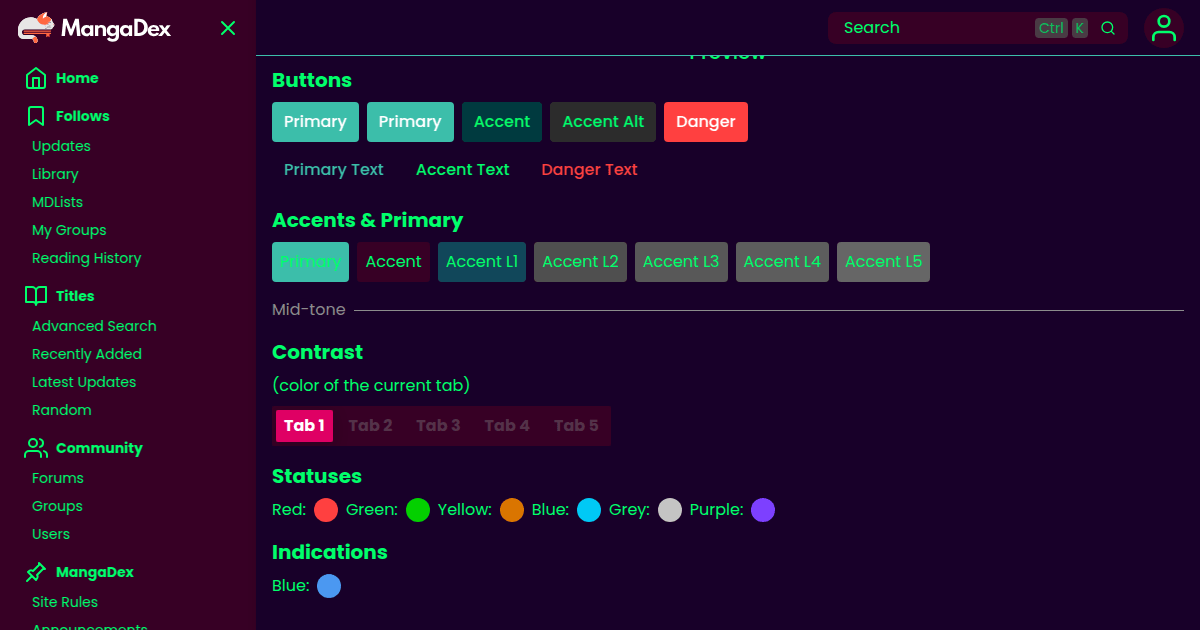Click the Contrast heading
The image size is (1200, 630).
tap(317, 352)
